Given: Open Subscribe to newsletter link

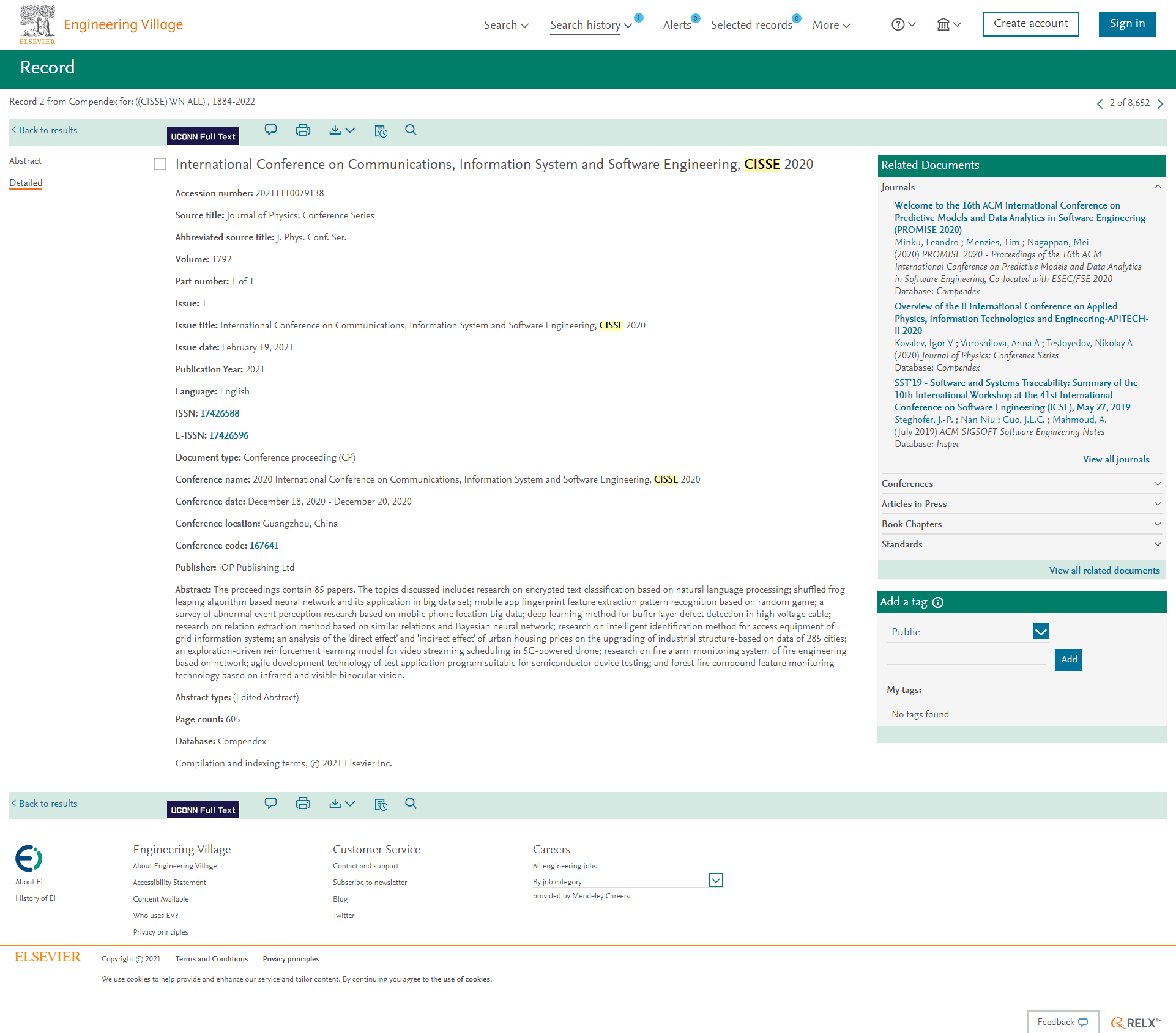Looking at the screenshot, I should (x=370, y=883).
